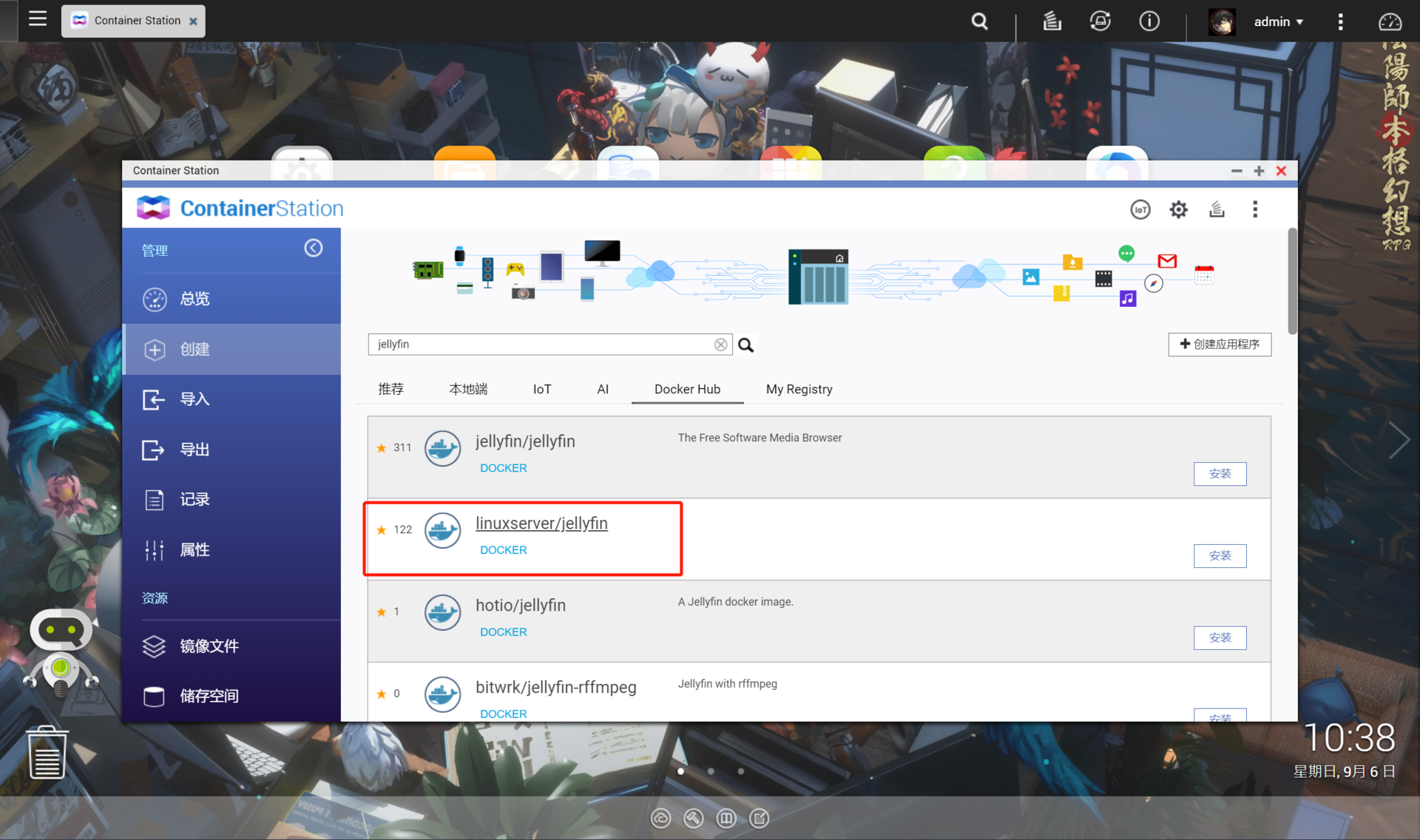Clear the jellyfin search text
The image size is (1420, 840).
(x=720, y=345)
